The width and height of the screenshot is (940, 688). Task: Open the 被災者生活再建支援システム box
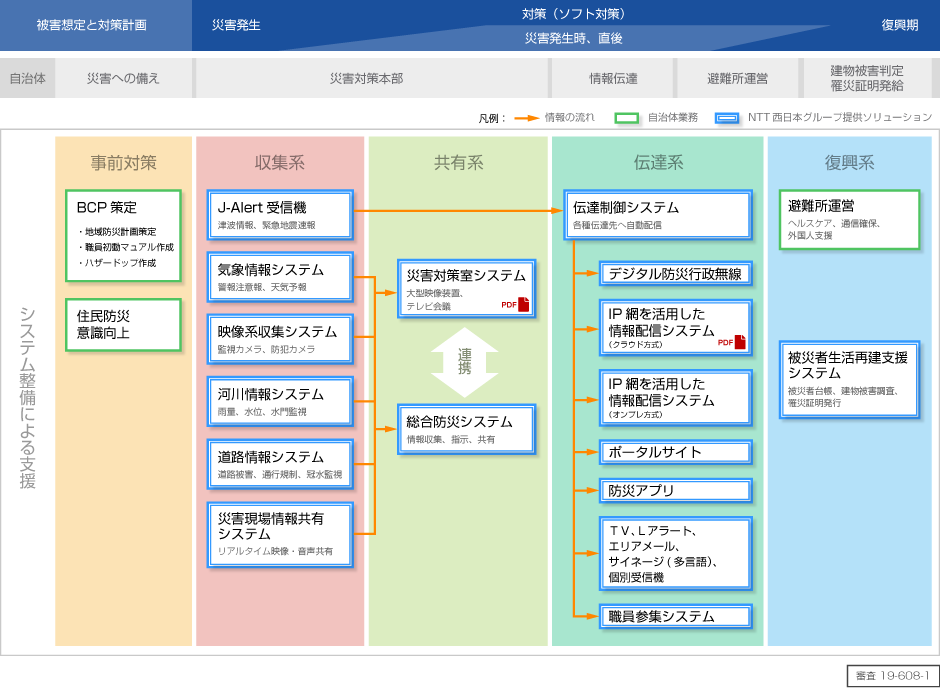pos(849,377)
